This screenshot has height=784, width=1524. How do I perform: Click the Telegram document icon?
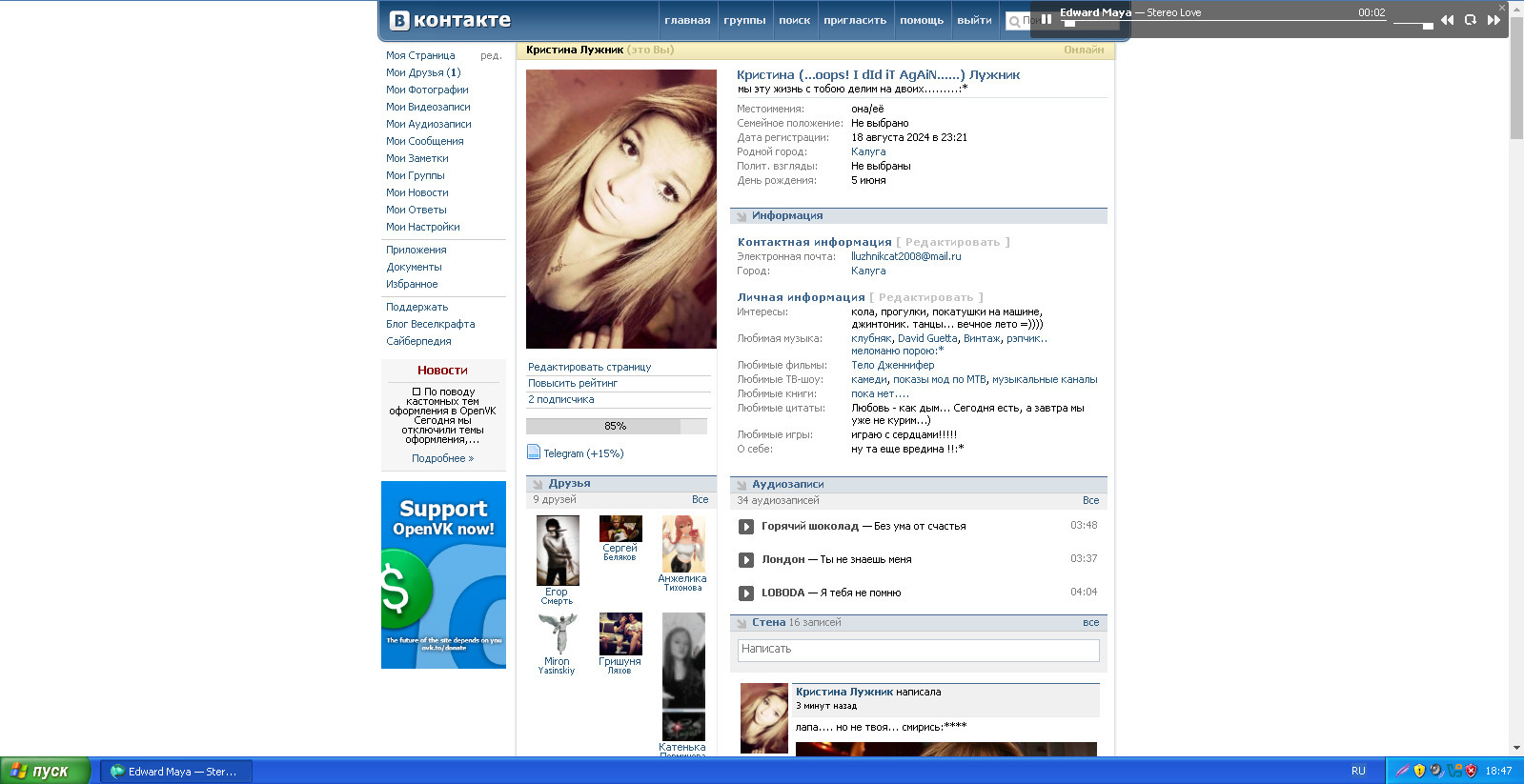tap(534, 452)
